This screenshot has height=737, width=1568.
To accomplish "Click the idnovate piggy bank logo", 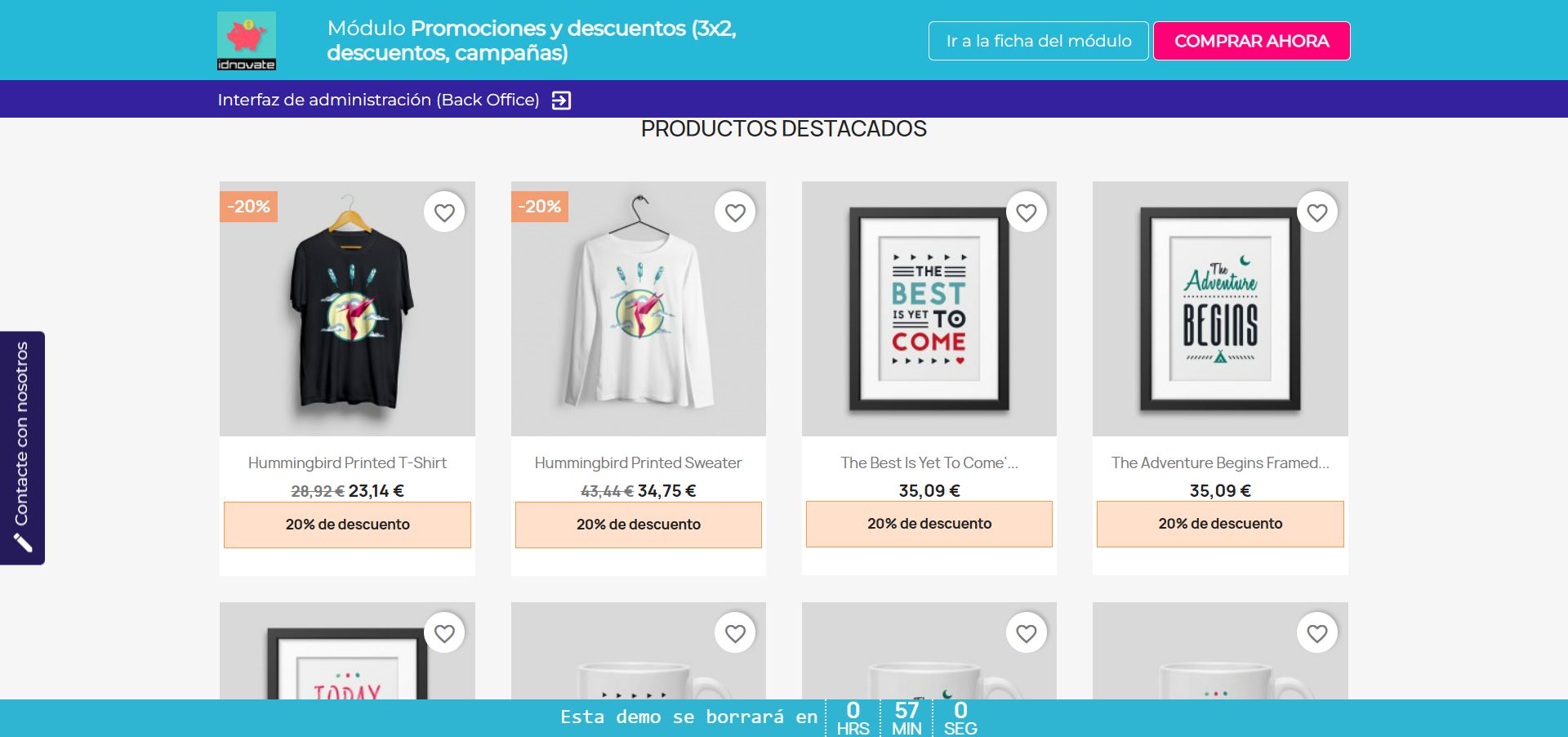I will [247, 41].
